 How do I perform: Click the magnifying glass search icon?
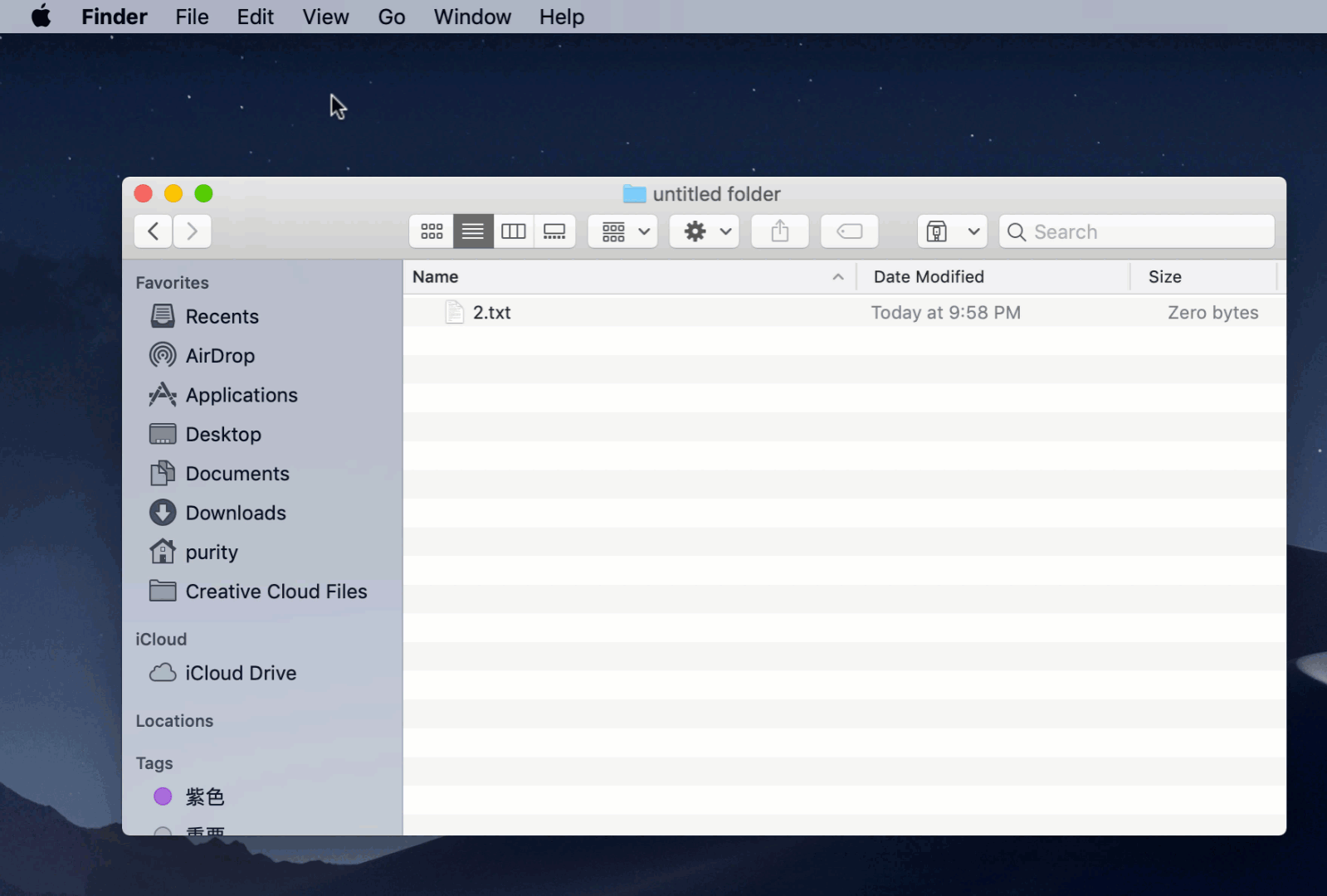point(1017,232)
